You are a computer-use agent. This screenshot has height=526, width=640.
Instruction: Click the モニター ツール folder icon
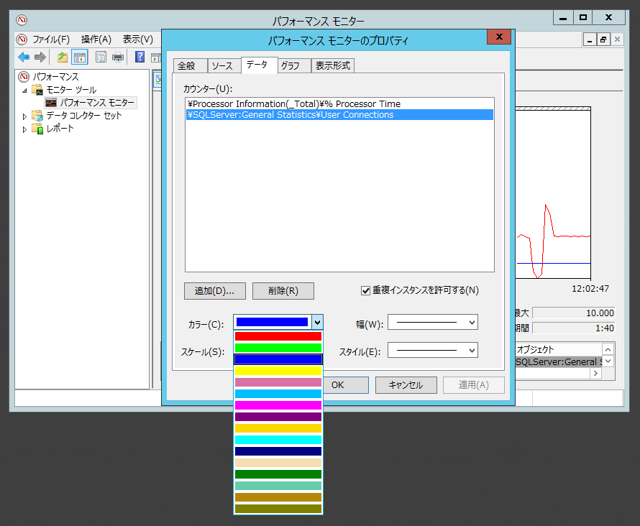tap(37, 89)
